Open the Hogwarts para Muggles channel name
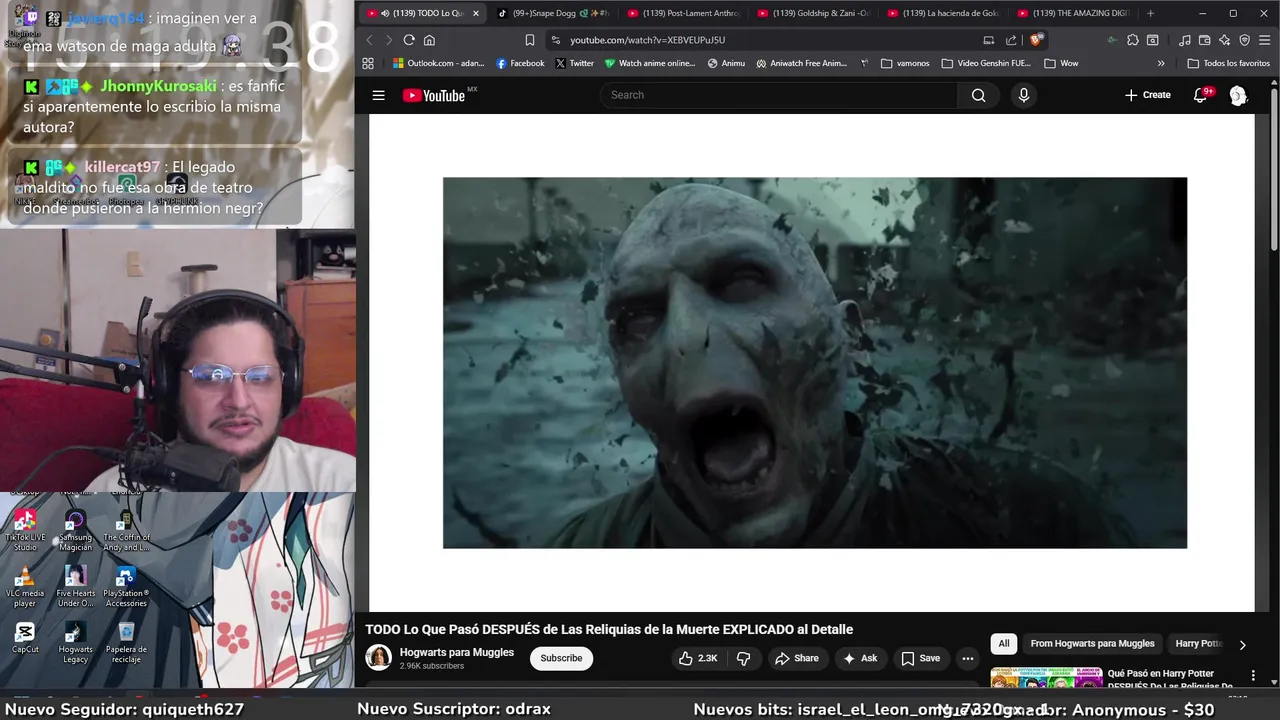The height and width of the screenshot is (720, 1280). [x=457, y=652]
